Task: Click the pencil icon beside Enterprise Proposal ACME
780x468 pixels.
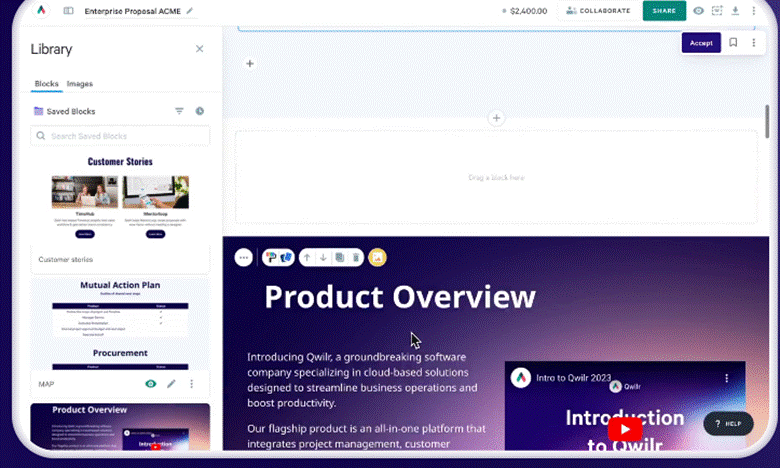Action: pyautogui.click(x=190, y=10)
